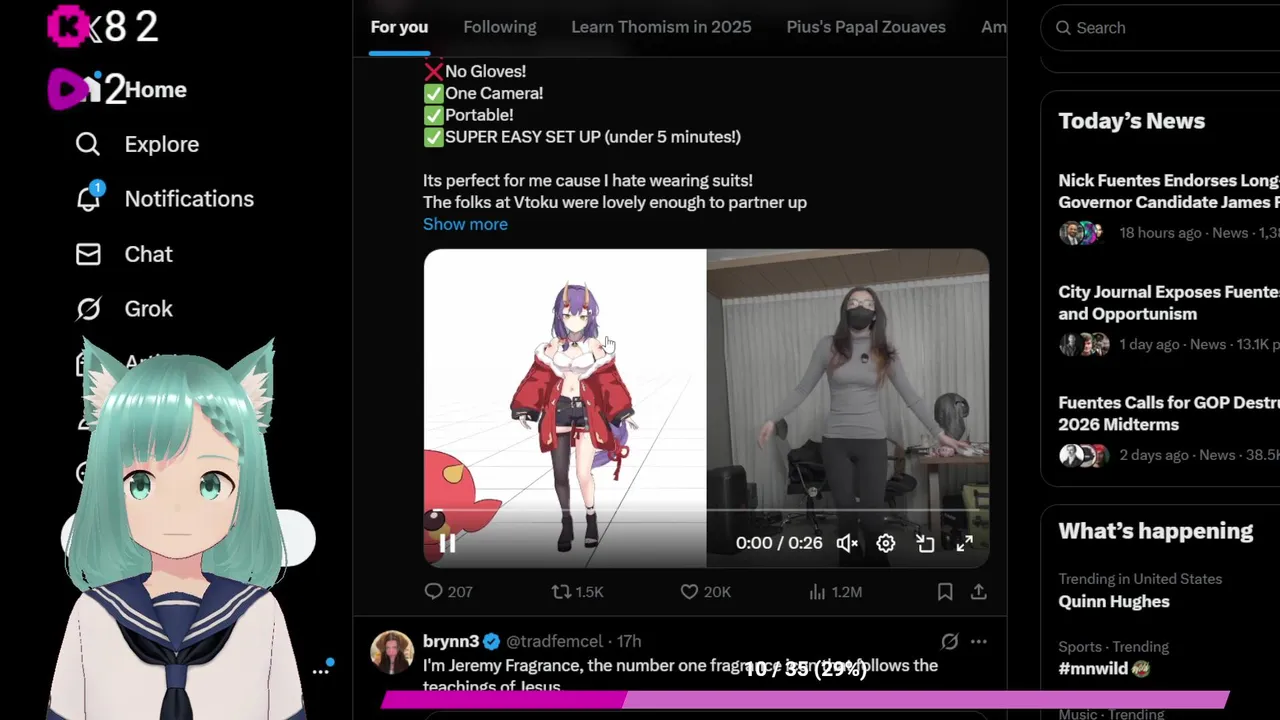Expand the post with Show more
The width and height of the screenshot is (1280, 720).
coord(465,224)
